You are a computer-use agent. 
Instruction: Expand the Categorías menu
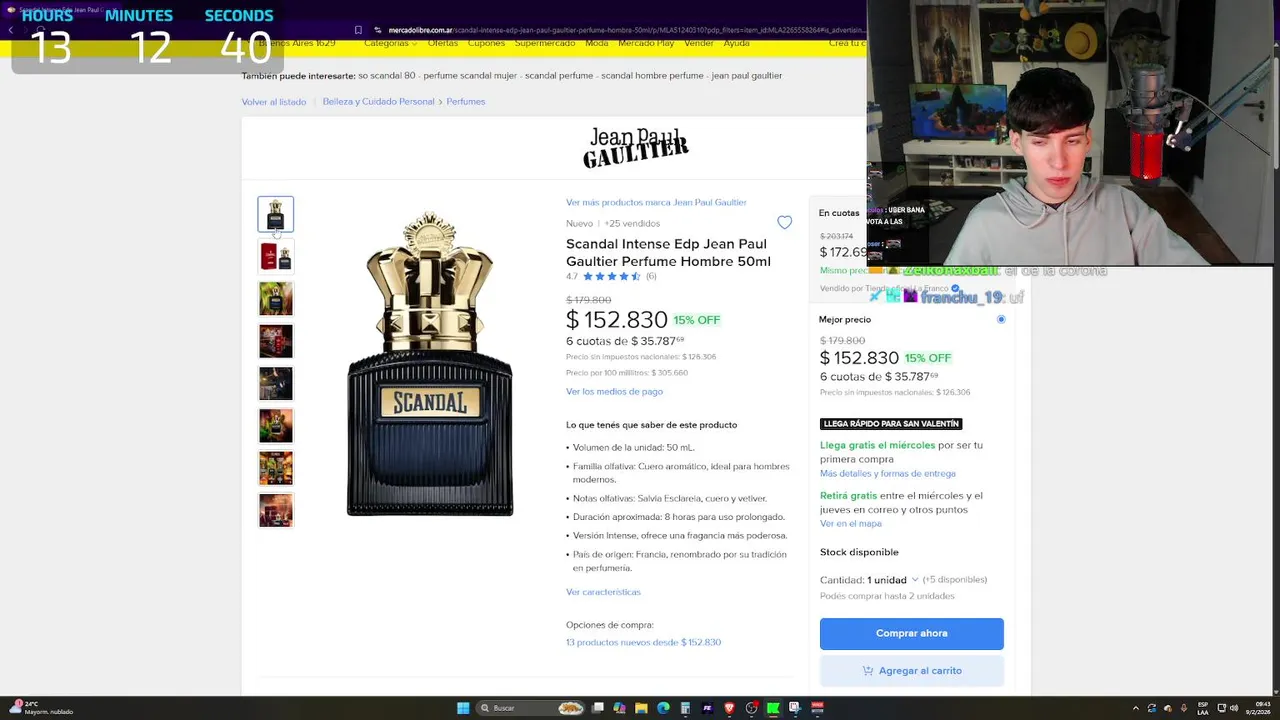[391, 44]
